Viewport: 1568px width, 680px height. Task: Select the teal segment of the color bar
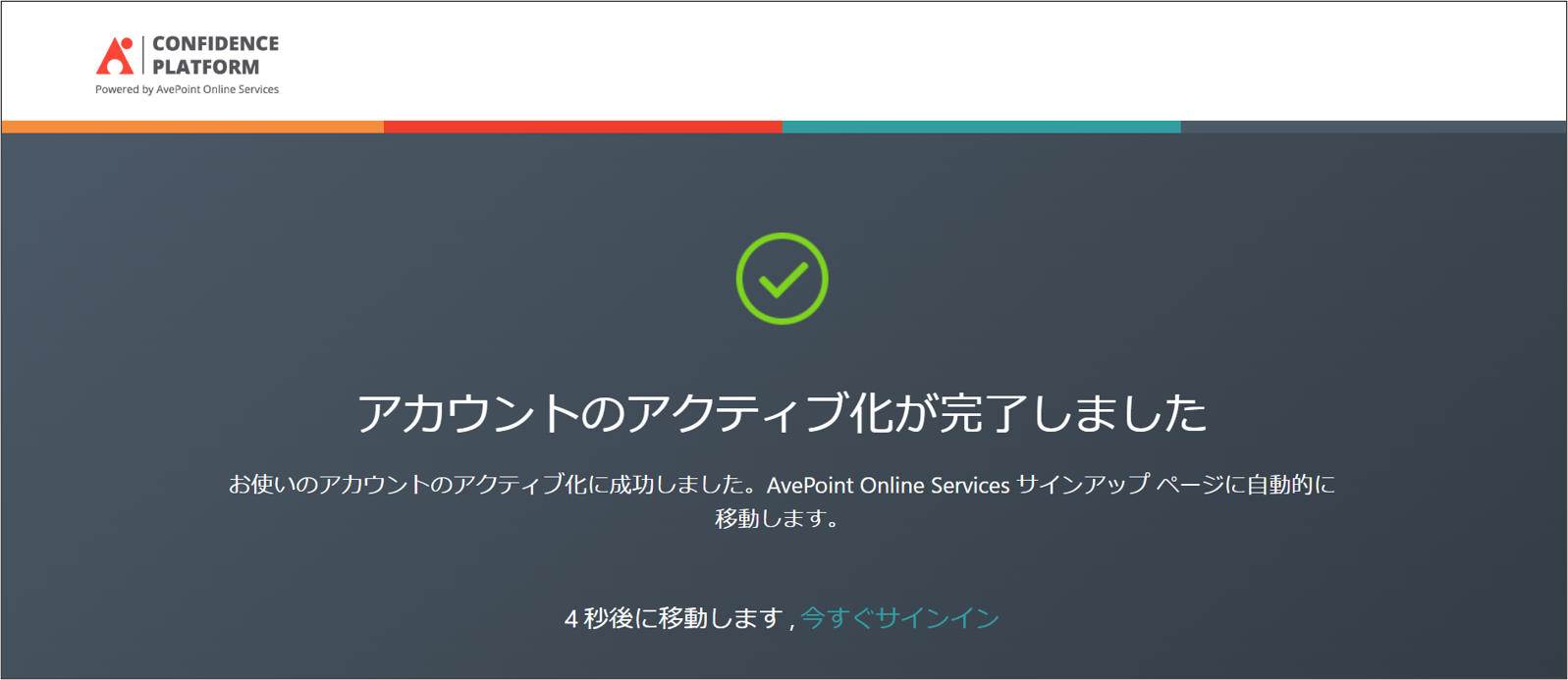point(981,127)
